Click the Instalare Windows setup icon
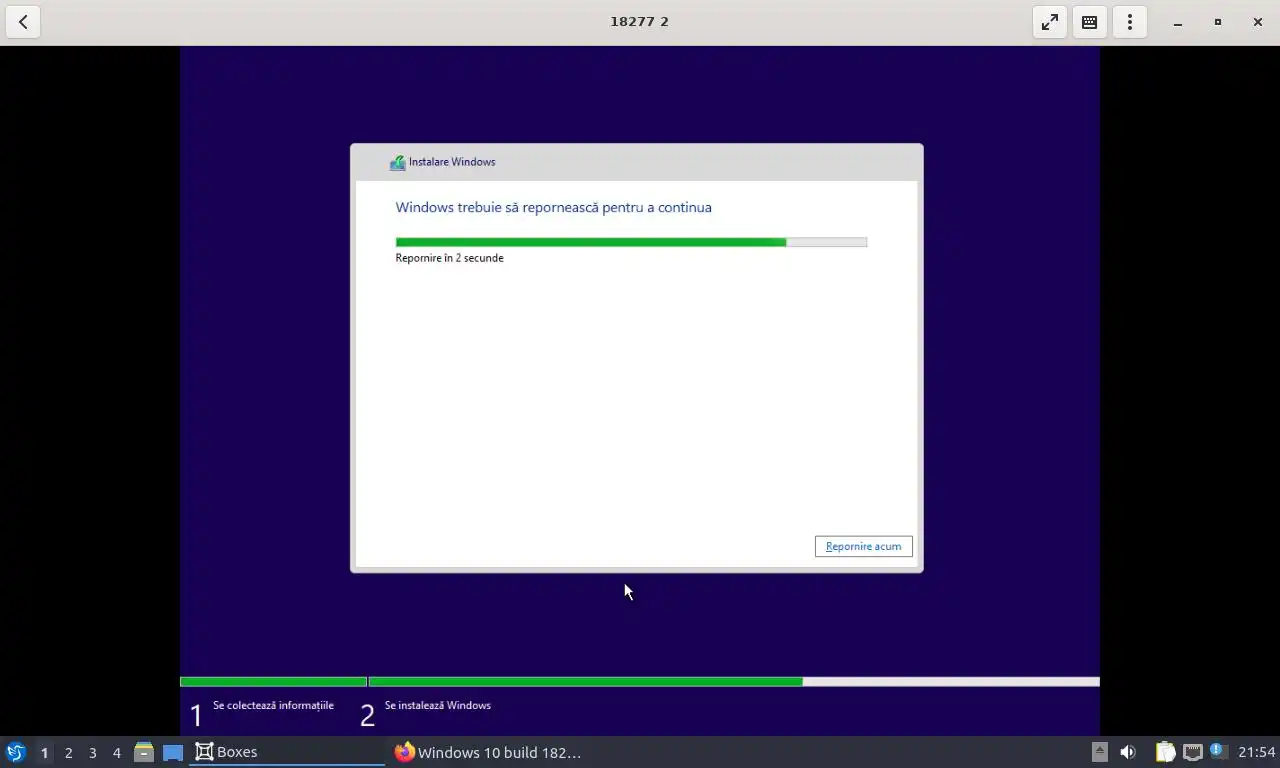Image resolution: width=1280 pixels, height=768 pixels. coord(397,162)
